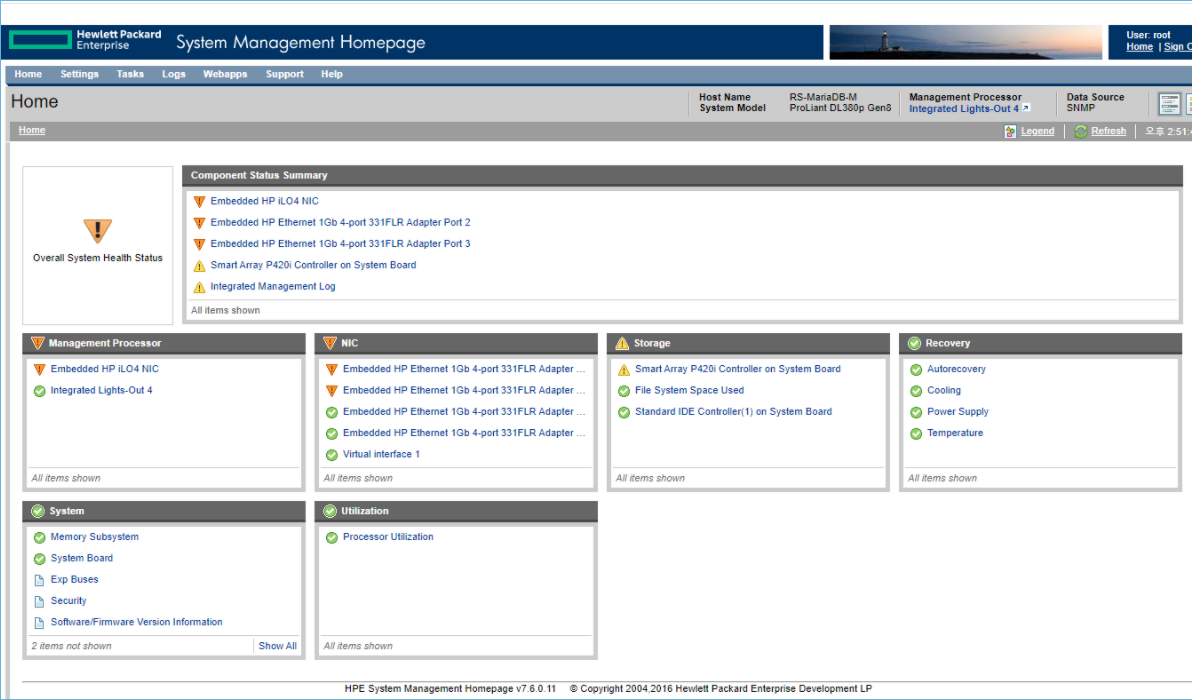The height and width of the screenshot is (700, 1192).
Task: Open the Processor Utilization link
Action: (388, 537)
